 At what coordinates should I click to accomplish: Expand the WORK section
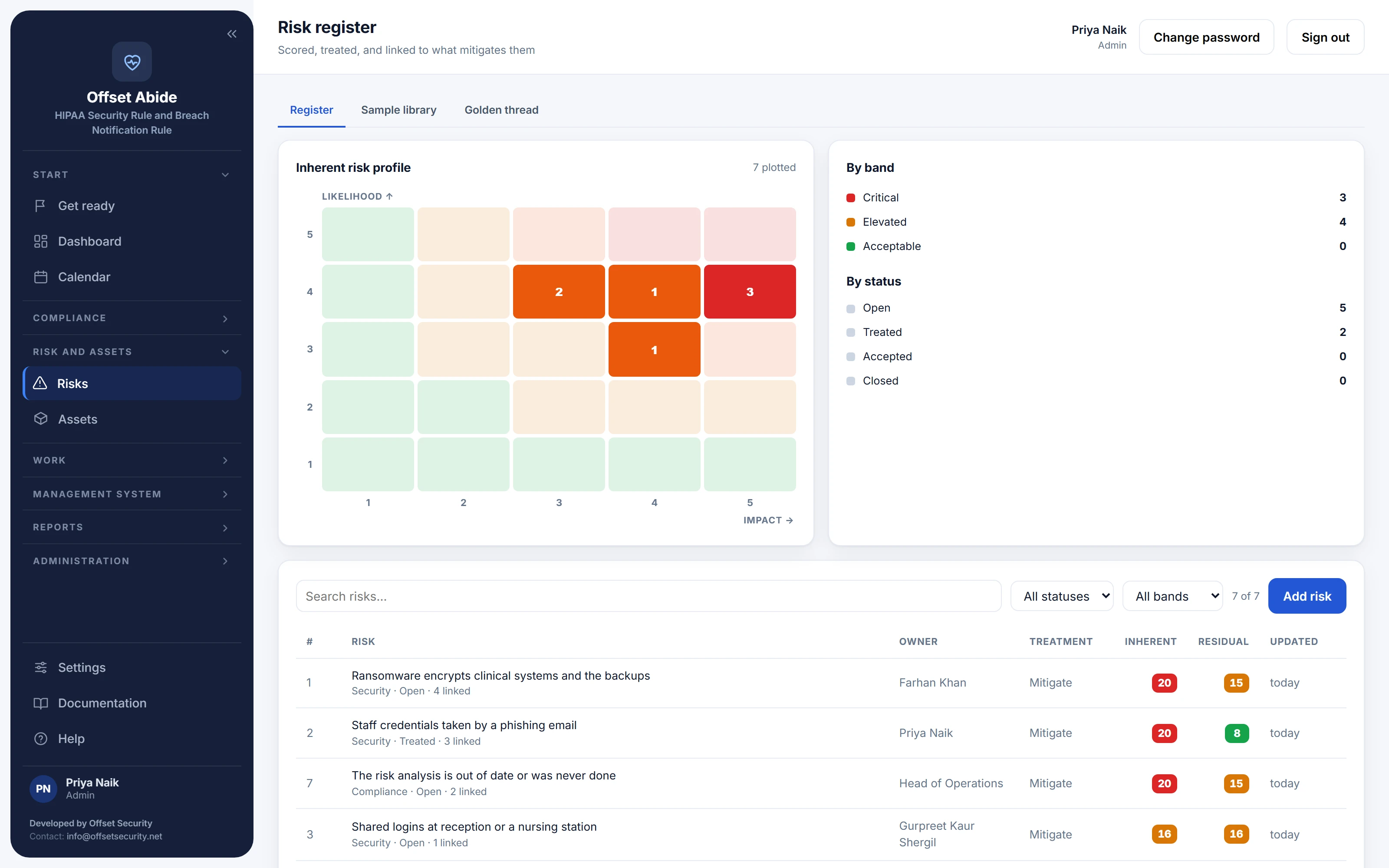click(132, 460)
